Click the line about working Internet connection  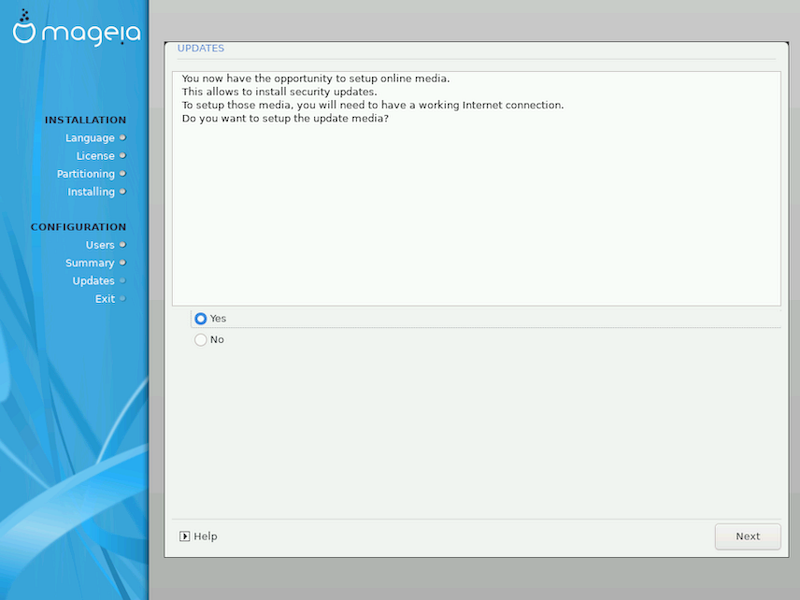click(x=373, y=105)
